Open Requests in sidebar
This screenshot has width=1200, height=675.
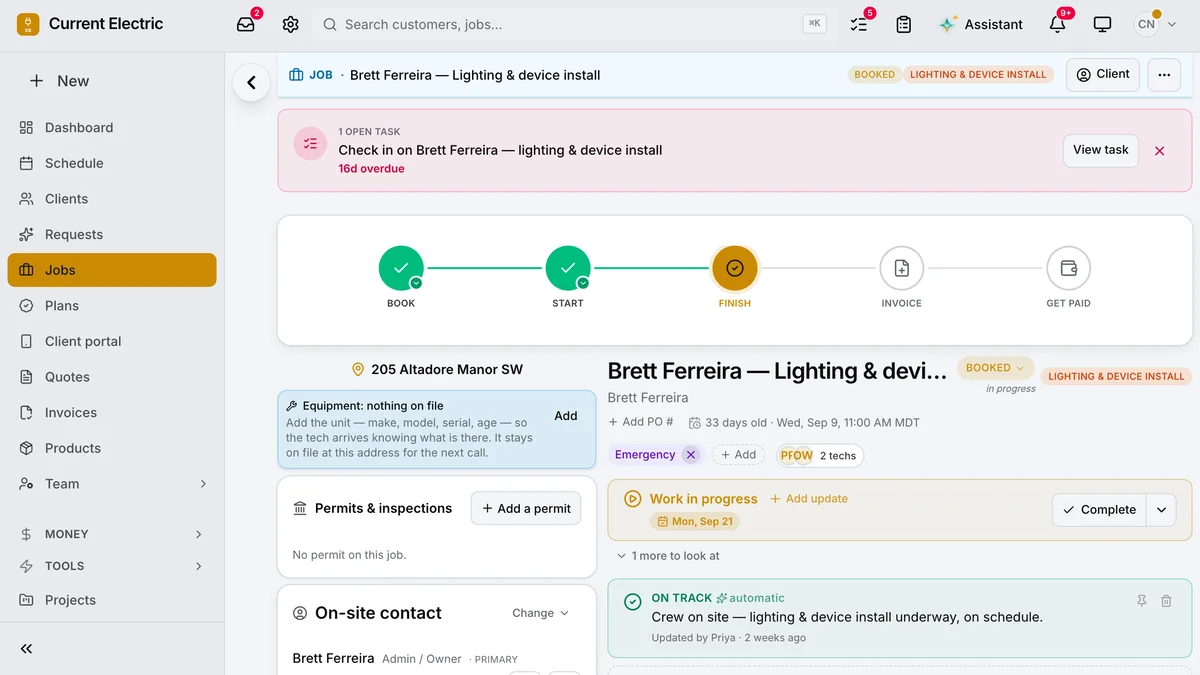(112, 234)
